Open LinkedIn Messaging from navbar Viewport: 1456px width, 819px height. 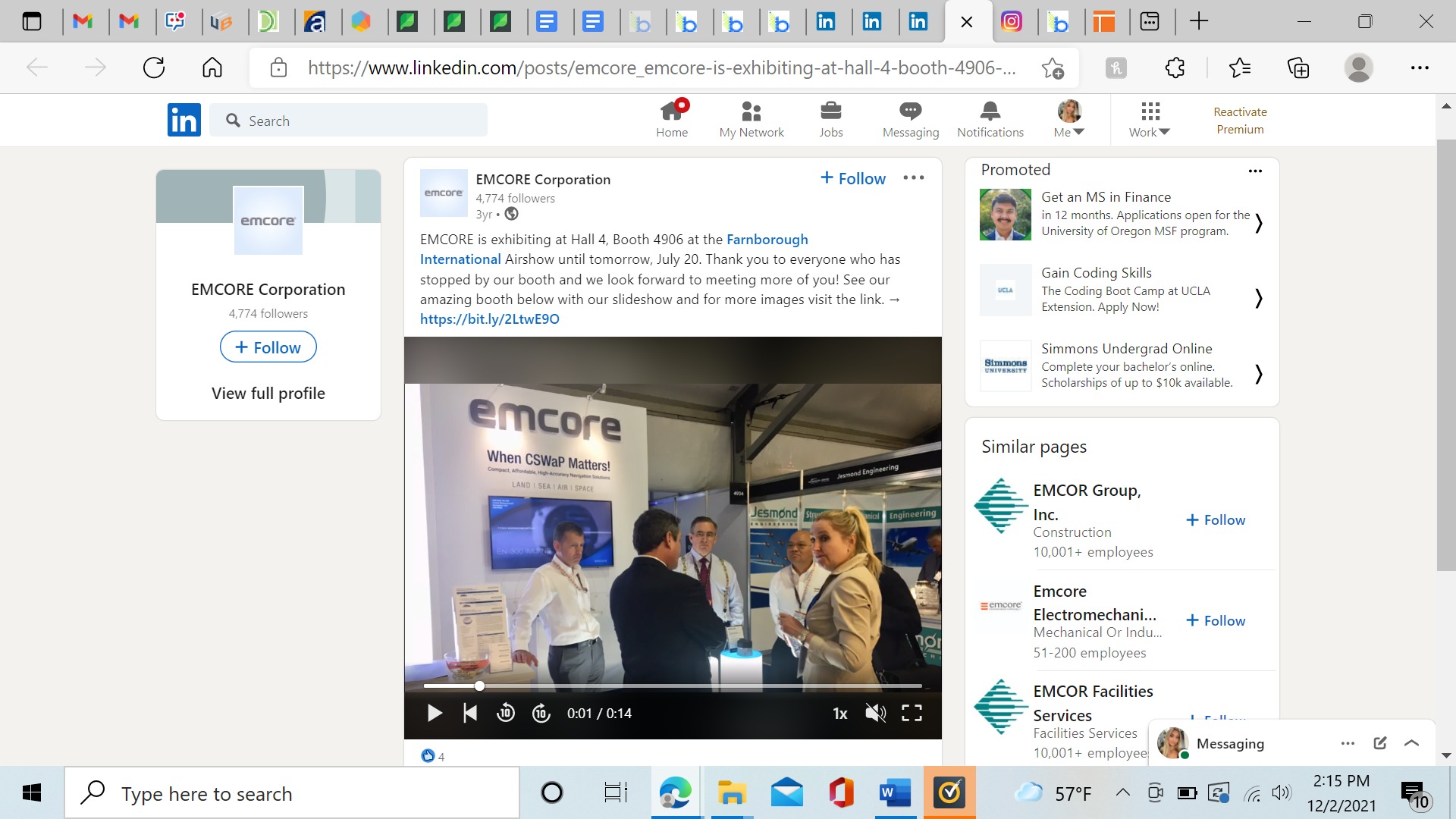coord(911,120)
